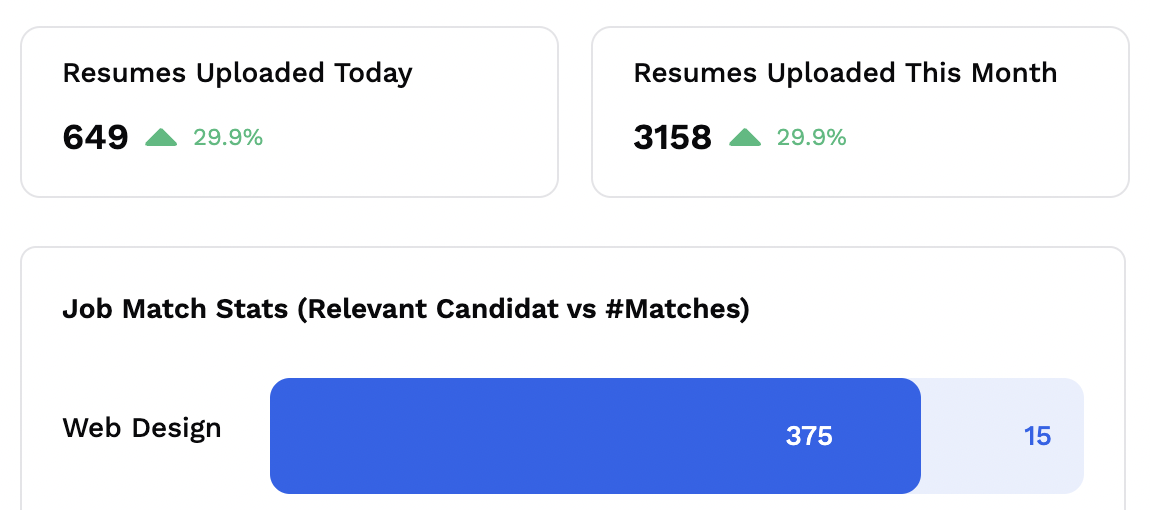
Task: Click the 375 value in the bar
Action: [809, 436]
